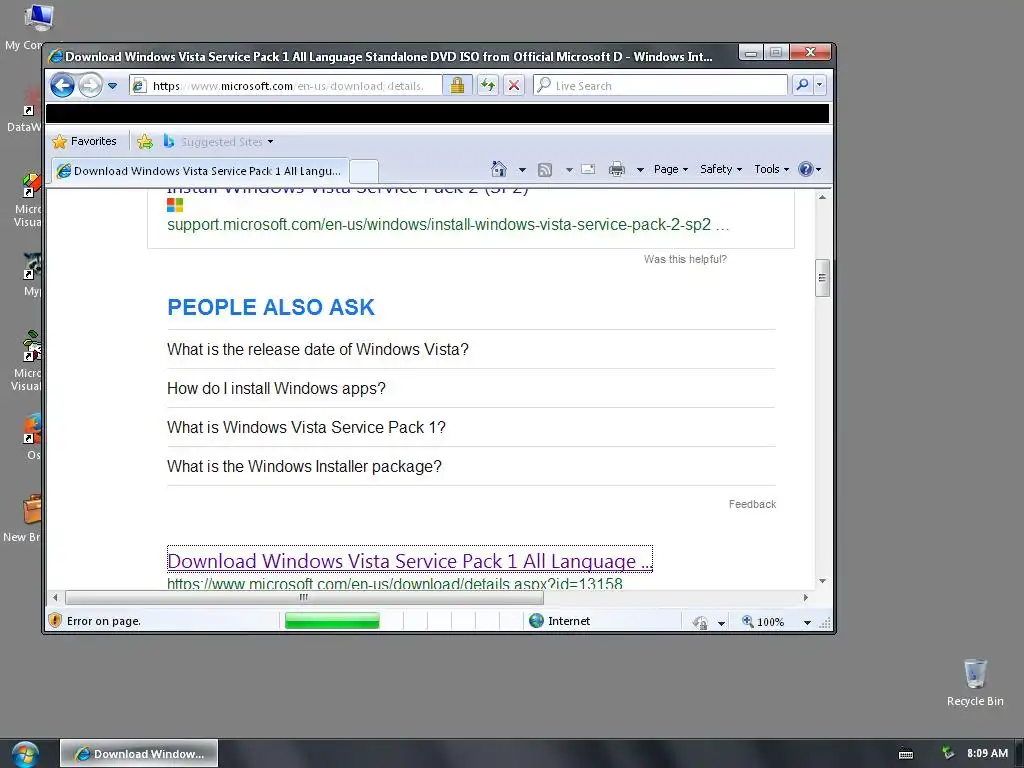Screen dimensions: 1024x768
Task: Click the vertical scrollbar down arrow
Action: (822, 581)
